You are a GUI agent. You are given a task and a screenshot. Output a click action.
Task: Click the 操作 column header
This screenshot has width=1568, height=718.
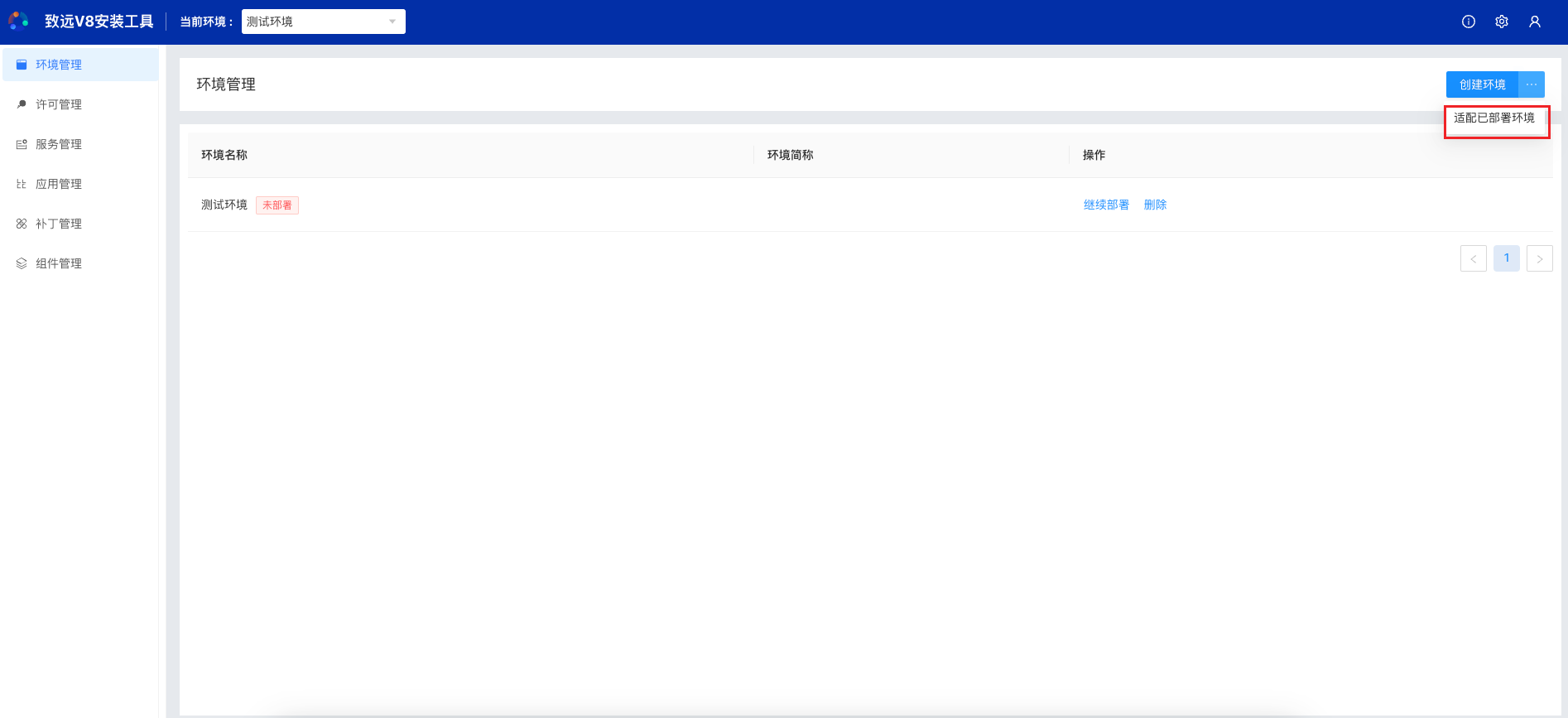(1094, 155)
